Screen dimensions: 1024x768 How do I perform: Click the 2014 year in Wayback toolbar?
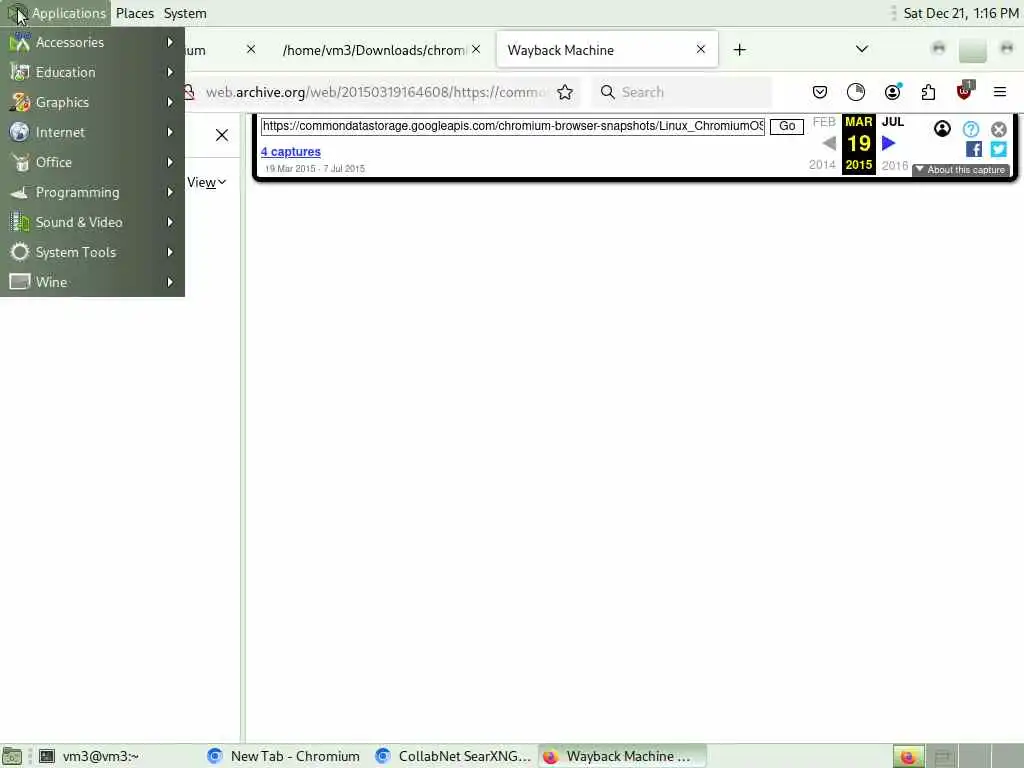tap(822, 165)
